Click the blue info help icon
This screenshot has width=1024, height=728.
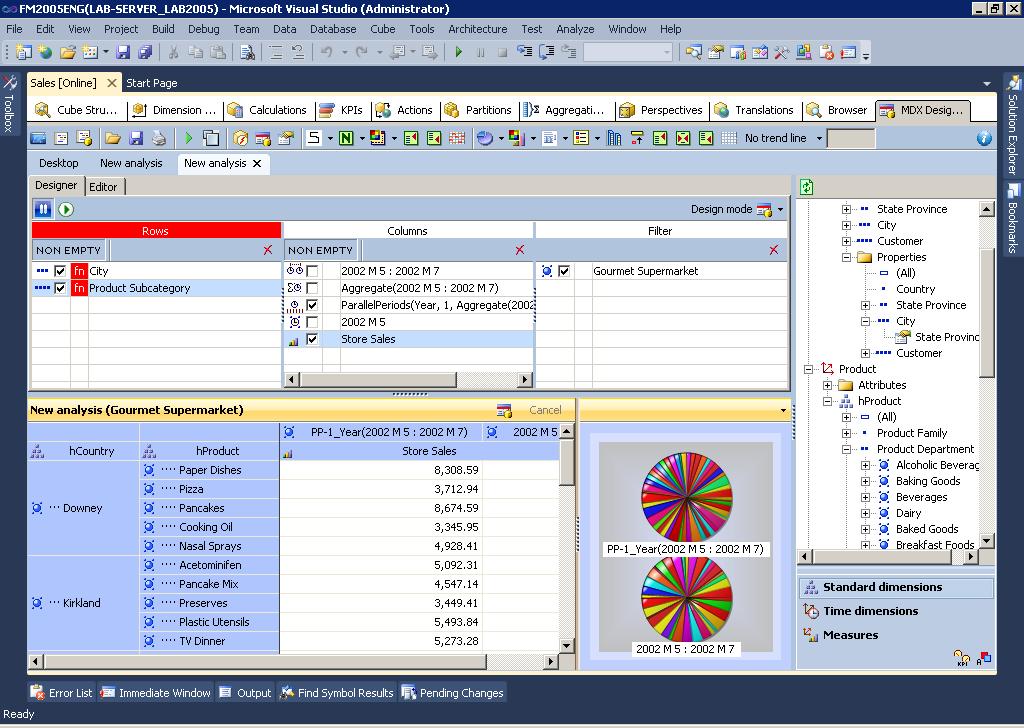coord(984,138)
